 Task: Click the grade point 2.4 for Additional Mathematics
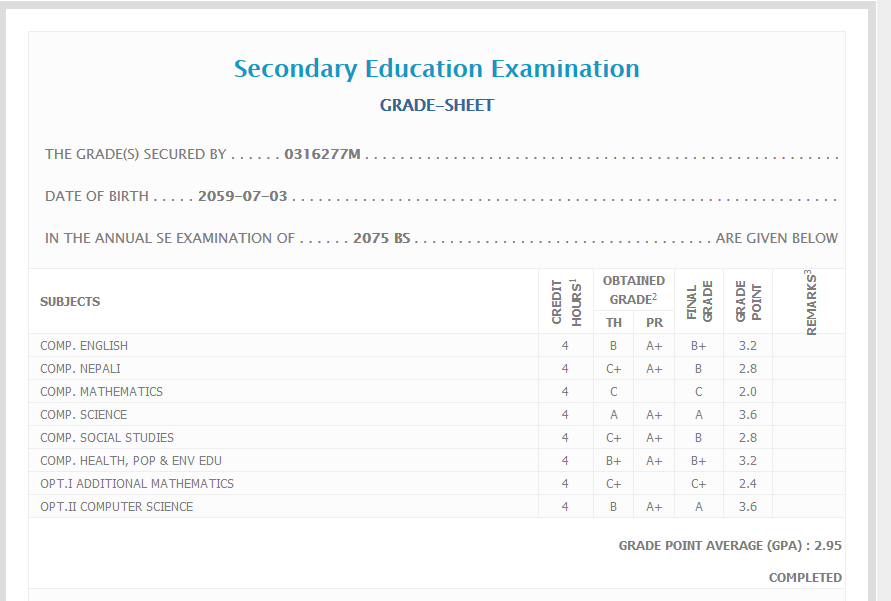click(748, 484)
